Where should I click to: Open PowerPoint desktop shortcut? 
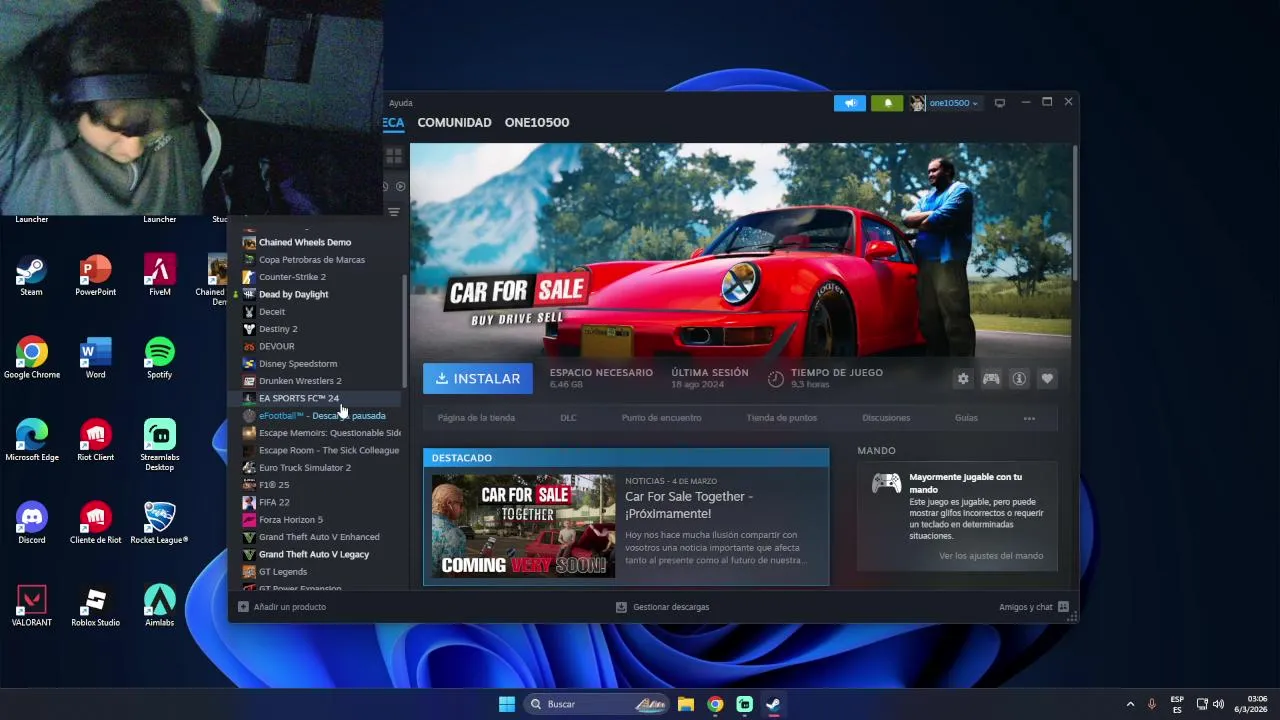click(x=96, y=275)
